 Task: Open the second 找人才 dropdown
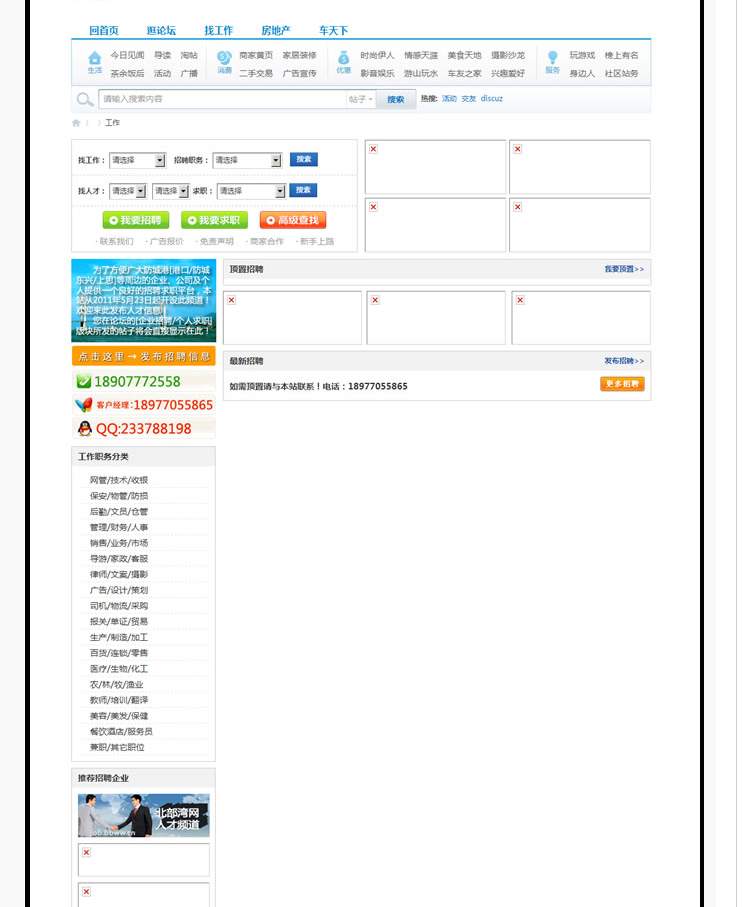click(x=171, y=191)
